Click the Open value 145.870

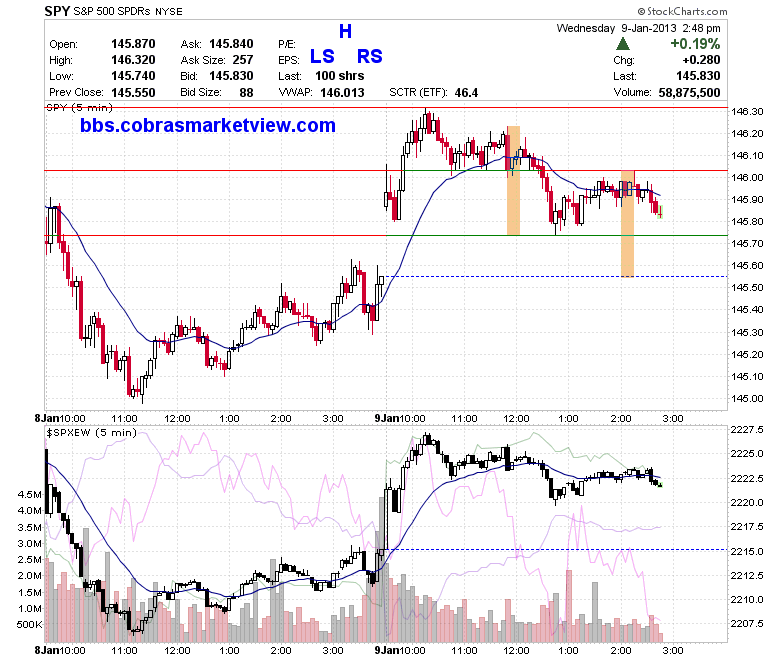coord(133,44)
